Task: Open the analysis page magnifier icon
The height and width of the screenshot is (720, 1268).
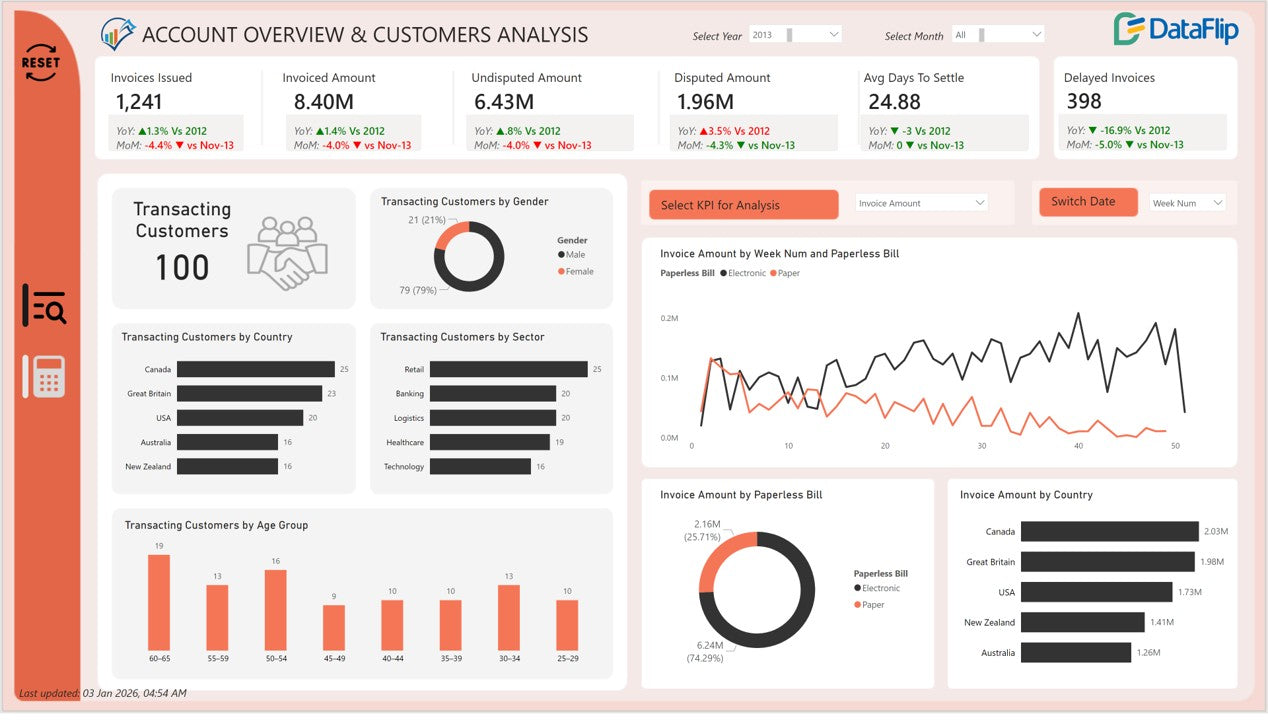Action: click(44, 306)
